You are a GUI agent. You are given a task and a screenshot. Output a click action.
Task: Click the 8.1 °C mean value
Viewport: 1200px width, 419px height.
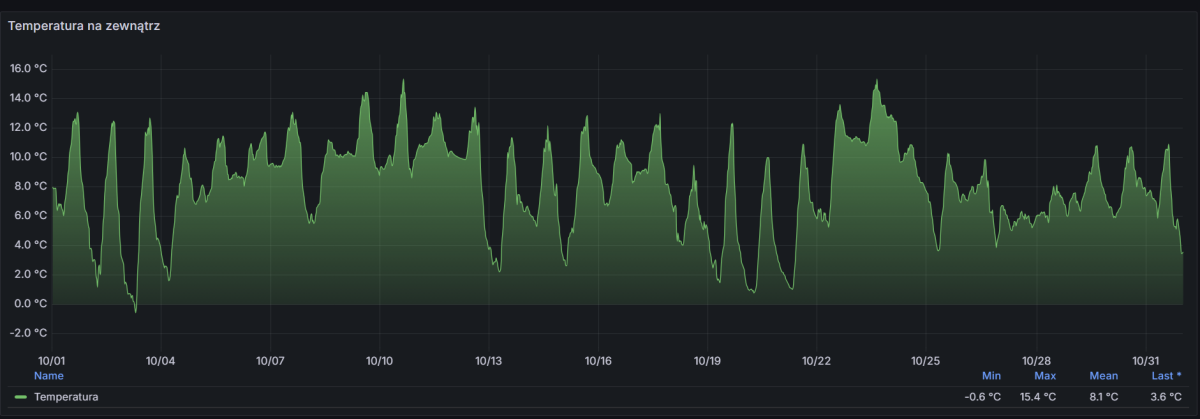(1103, 397)
